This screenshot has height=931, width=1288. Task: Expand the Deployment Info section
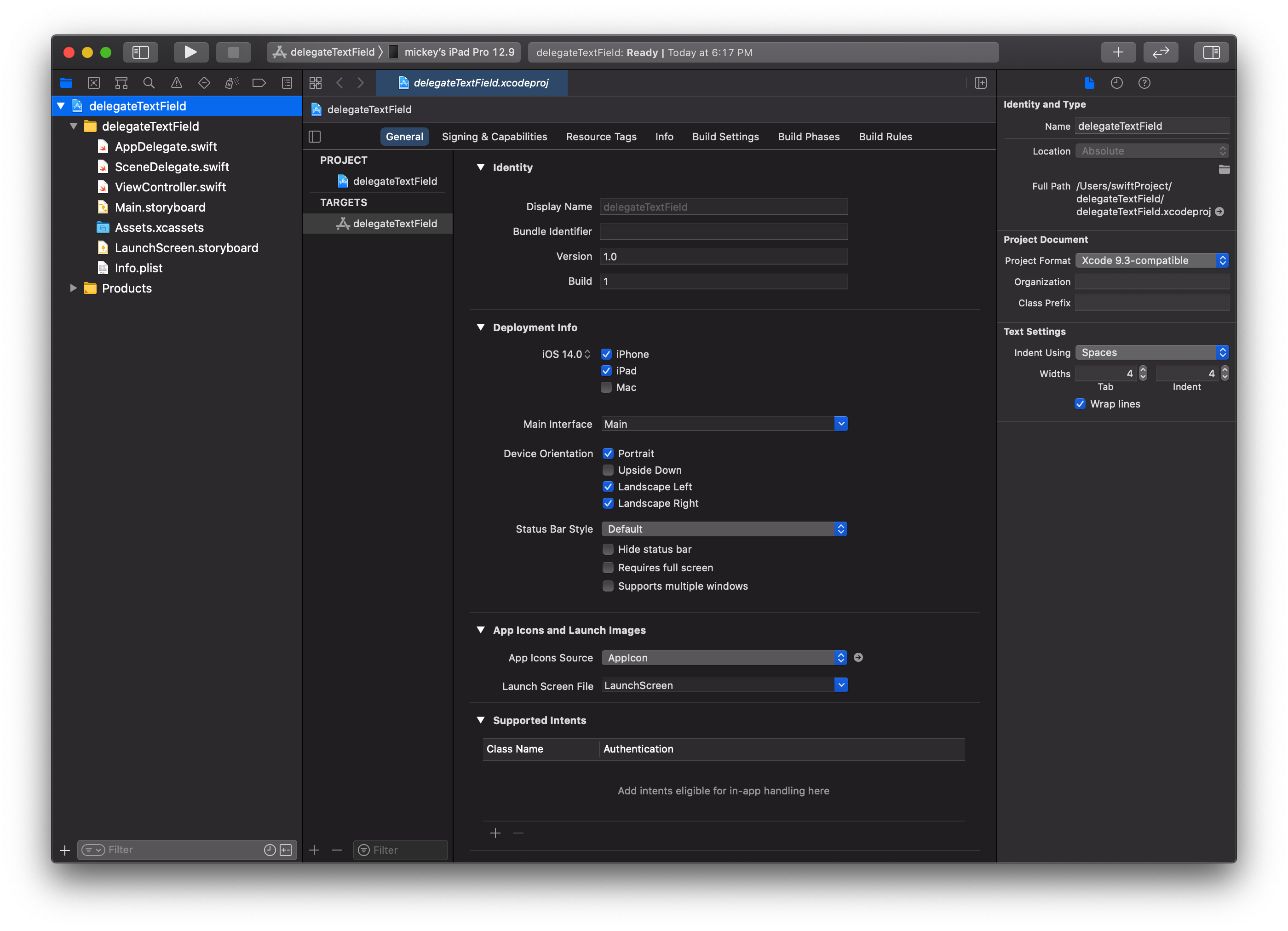point(484,327)
